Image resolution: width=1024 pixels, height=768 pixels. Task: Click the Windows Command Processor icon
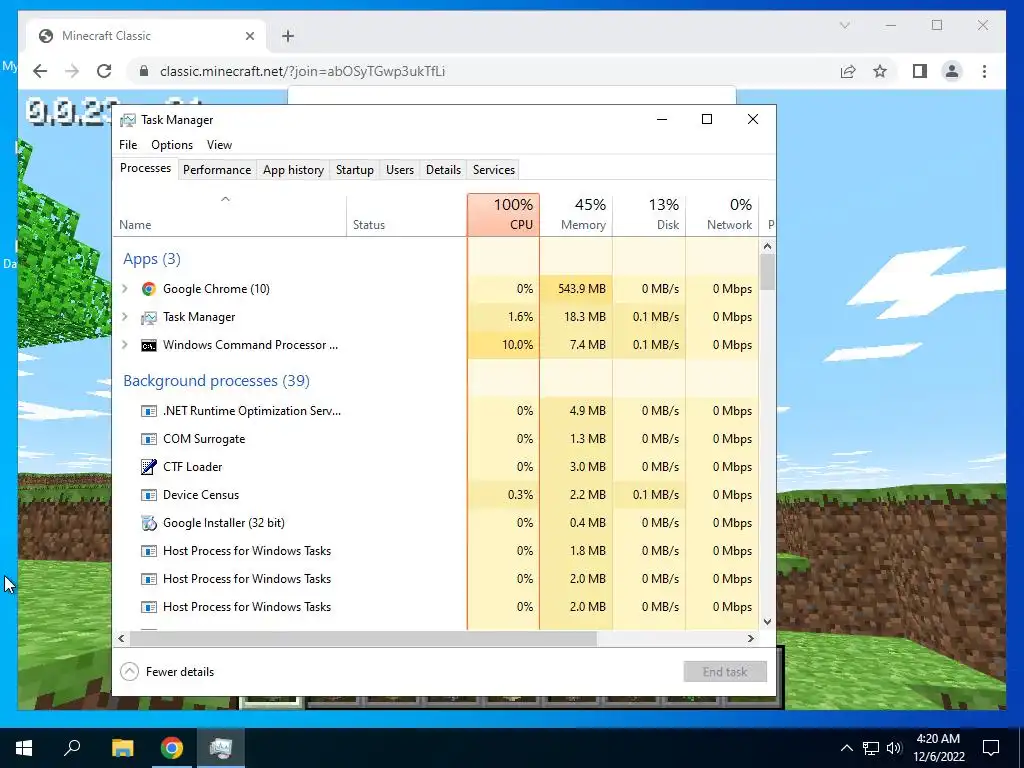pyautogui.click(x=149, y=345)
